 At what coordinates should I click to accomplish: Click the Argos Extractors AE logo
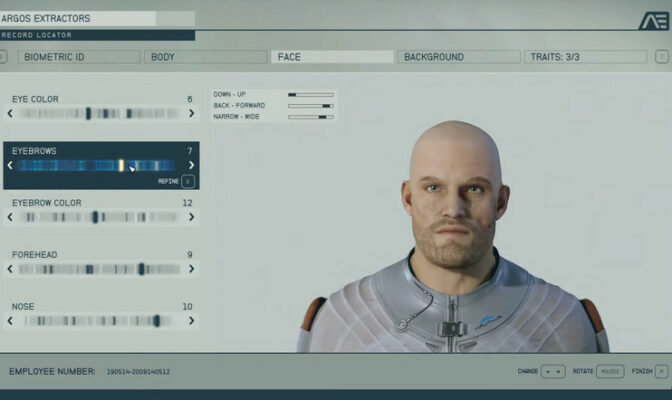coord(653,21)
